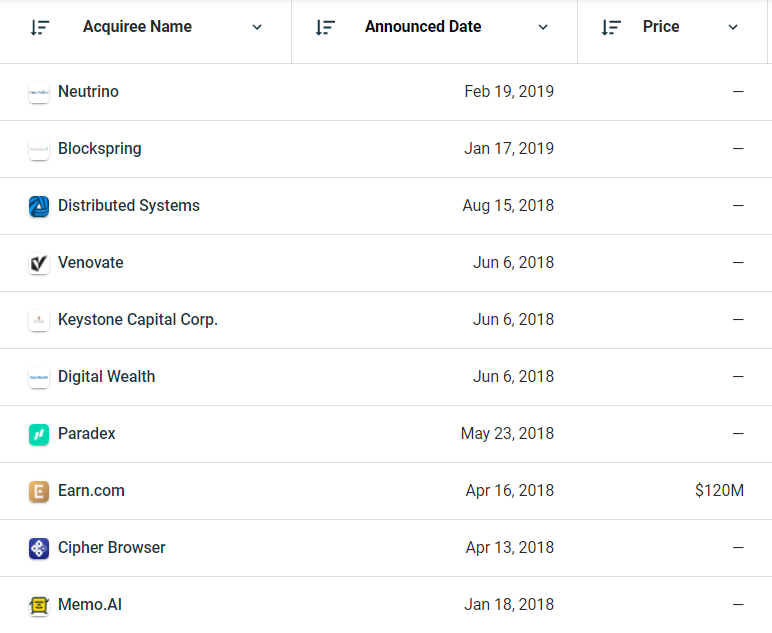Click the Earn.com logo icon
The image size is (772, 633).
tap(39, 492)
